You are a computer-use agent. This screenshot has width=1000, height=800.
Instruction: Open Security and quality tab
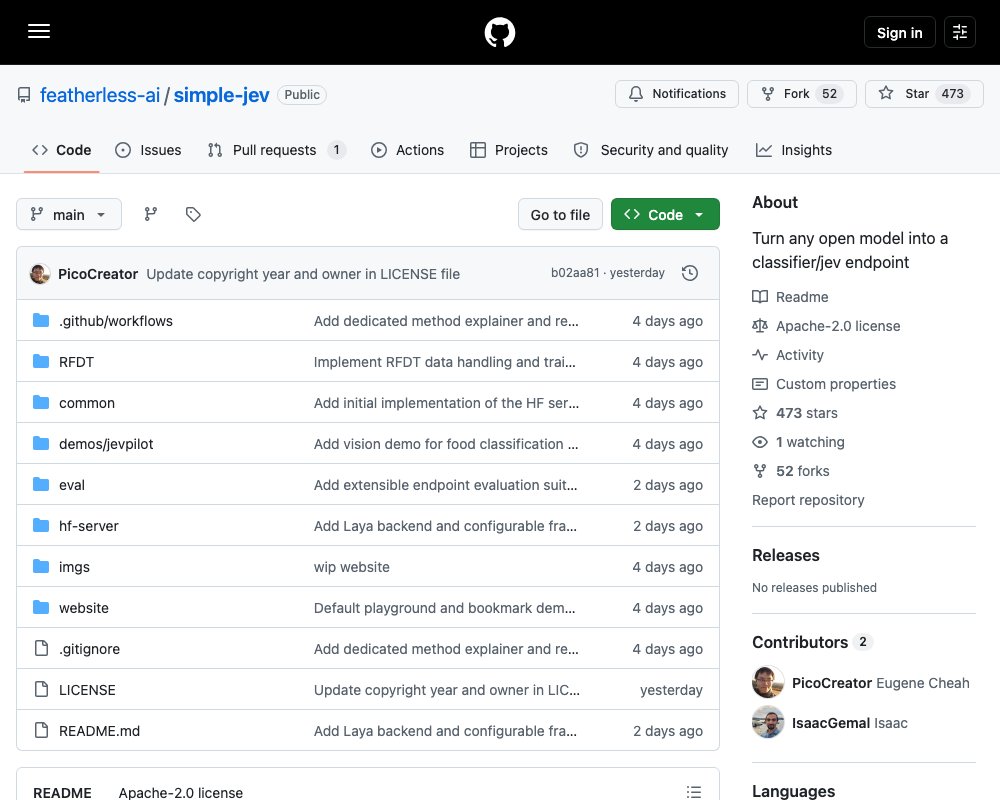(651, 150)
